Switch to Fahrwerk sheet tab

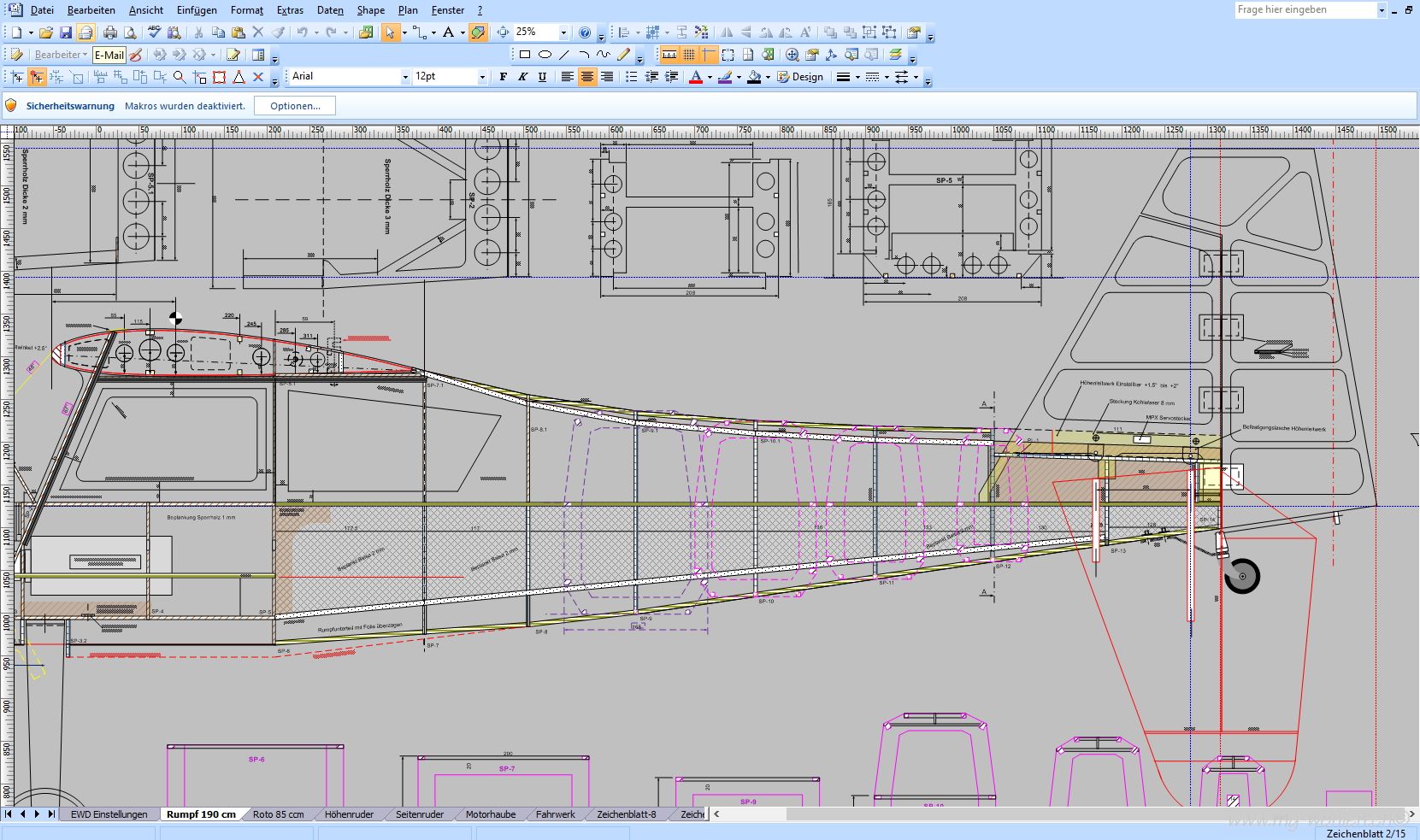[x=556, y=814]
